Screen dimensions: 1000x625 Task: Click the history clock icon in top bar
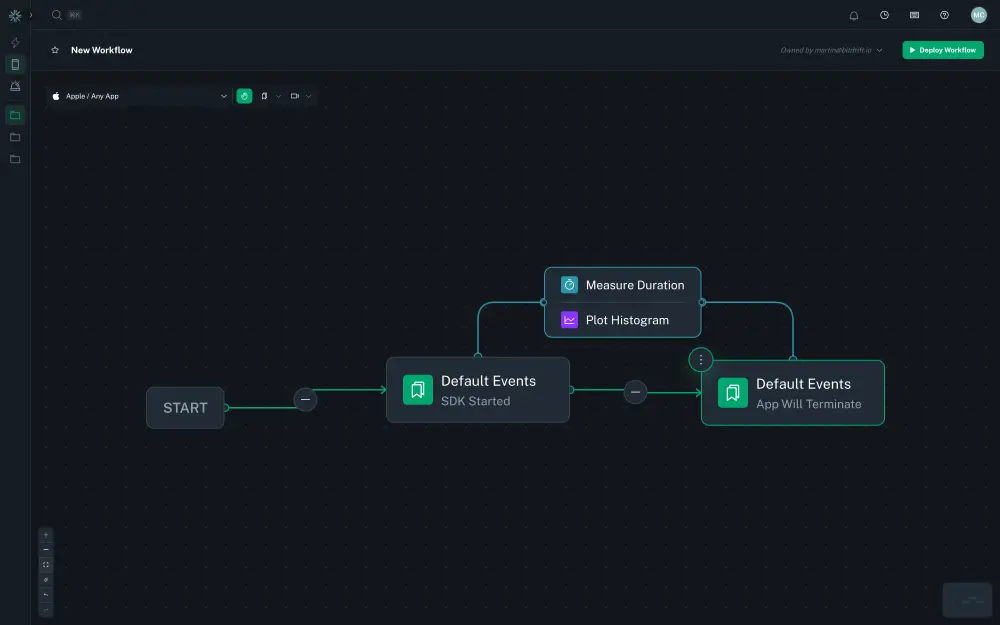(884, 15)
